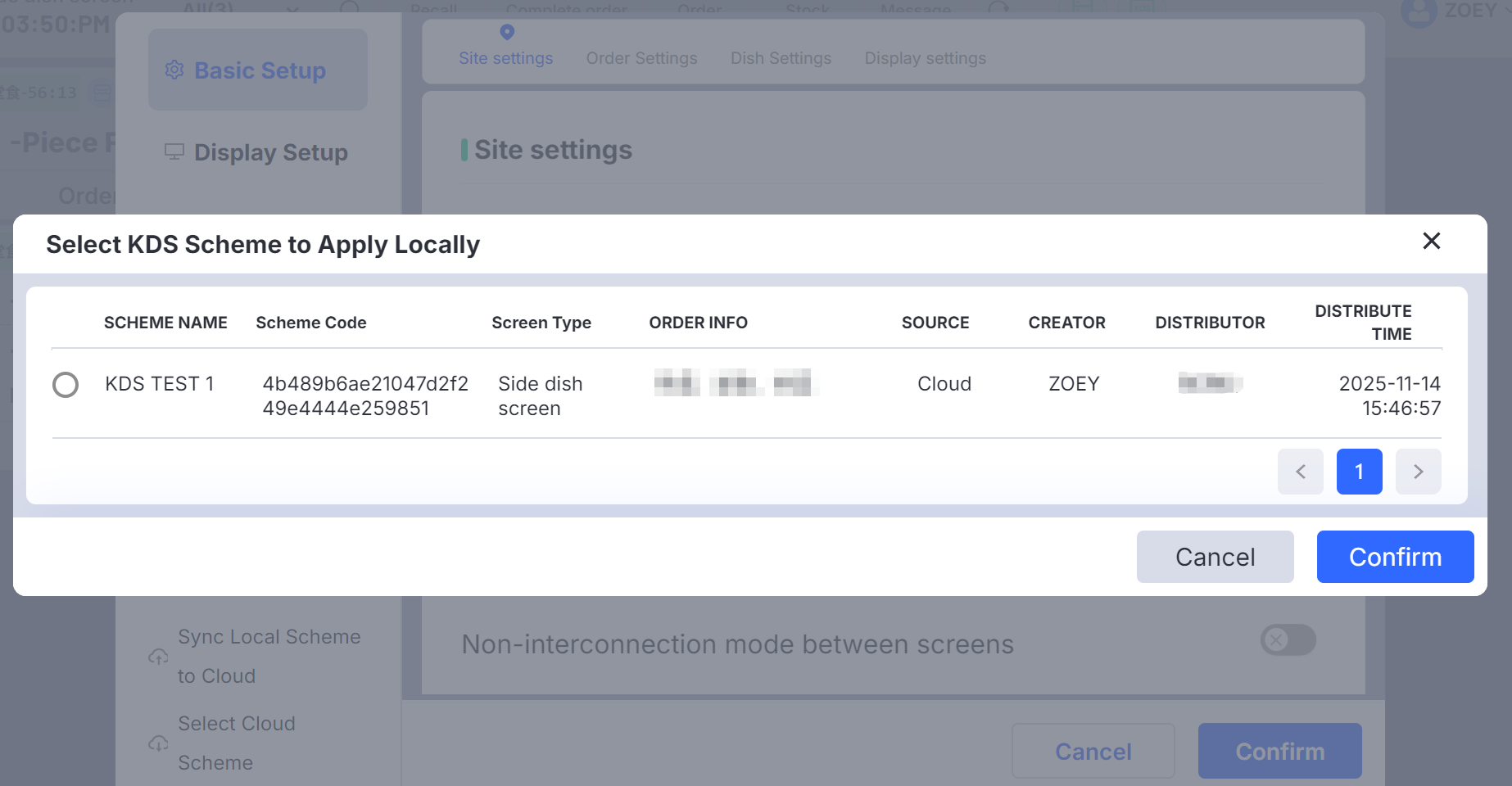Cancel the KDS scheme selection dialog

(x=1214, y=557)
